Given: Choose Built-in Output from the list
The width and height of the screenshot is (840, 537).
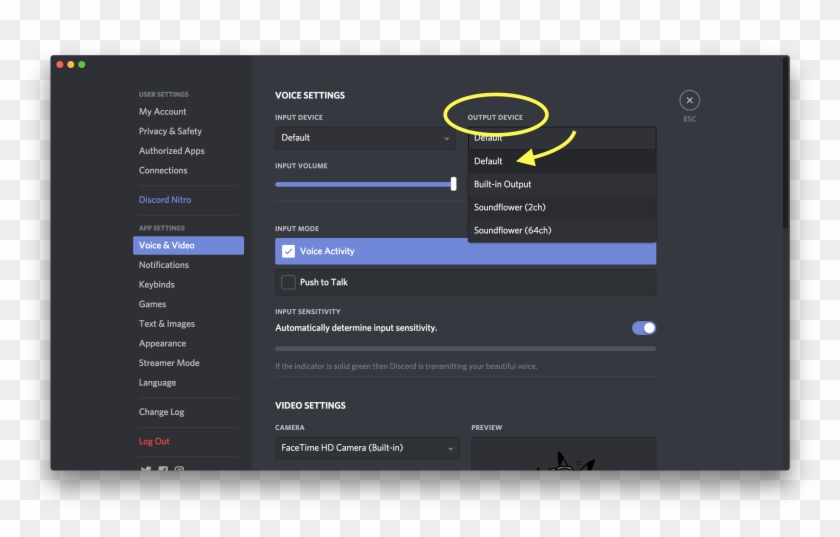Looking at the screenshot, I should pos(562,184).
